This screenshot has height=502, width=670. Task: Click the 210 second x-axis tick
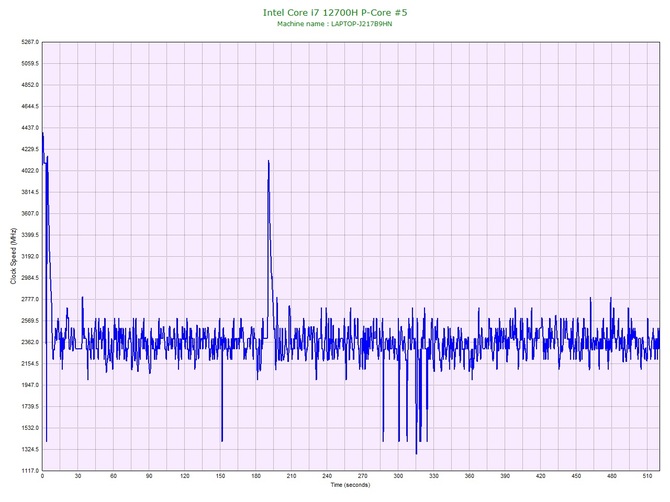(x=291, y=476)
